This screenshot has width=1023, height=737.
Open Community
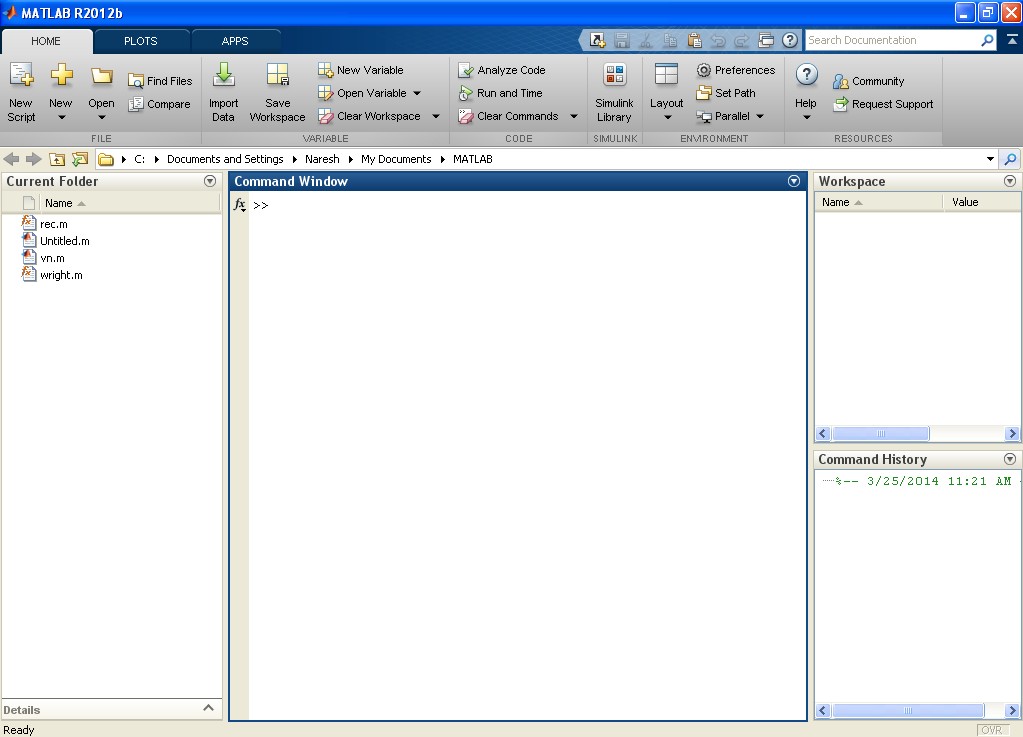(x=868, y=82)
